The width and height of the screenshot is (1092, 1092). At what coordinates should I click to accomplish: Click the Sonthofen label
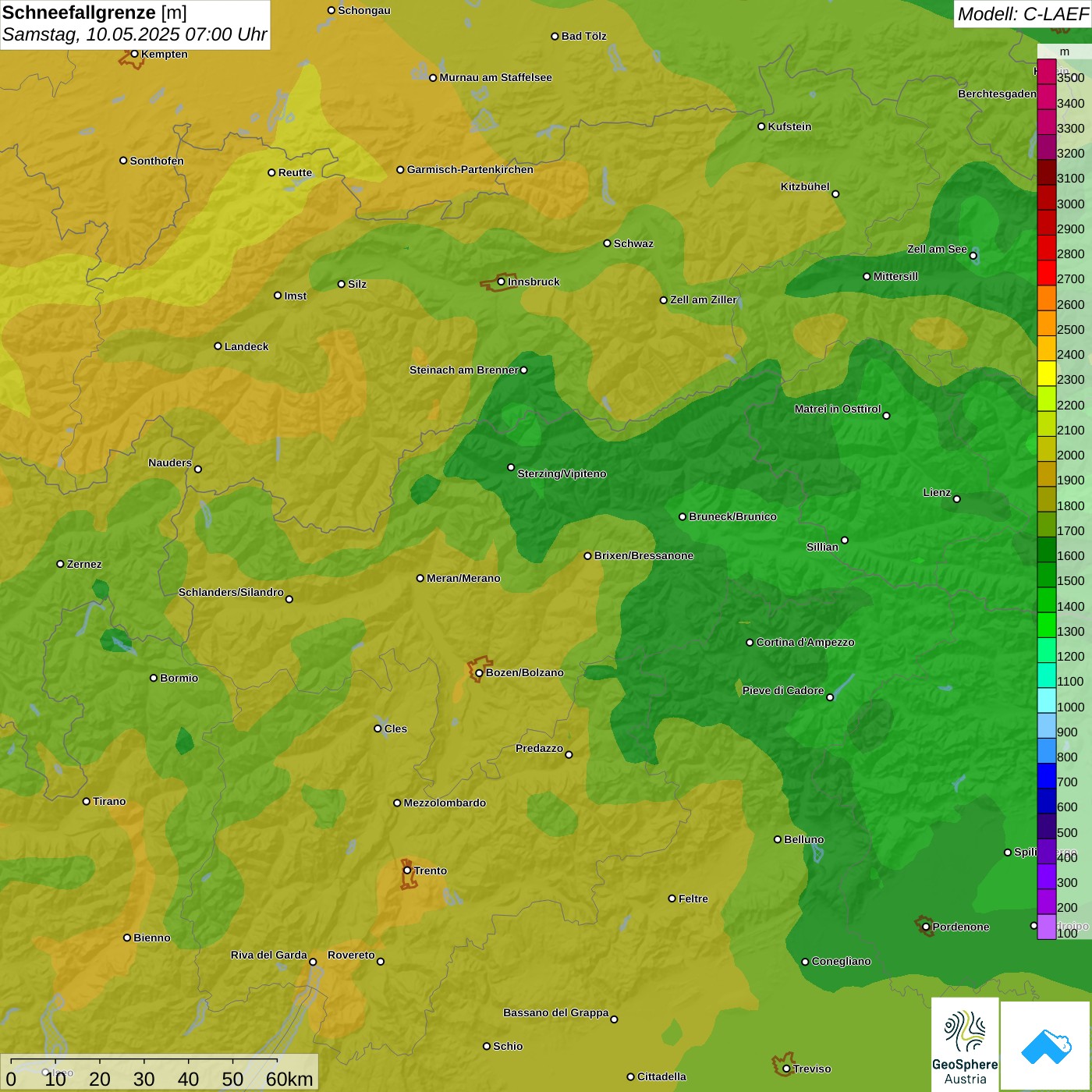click(157, 161)
